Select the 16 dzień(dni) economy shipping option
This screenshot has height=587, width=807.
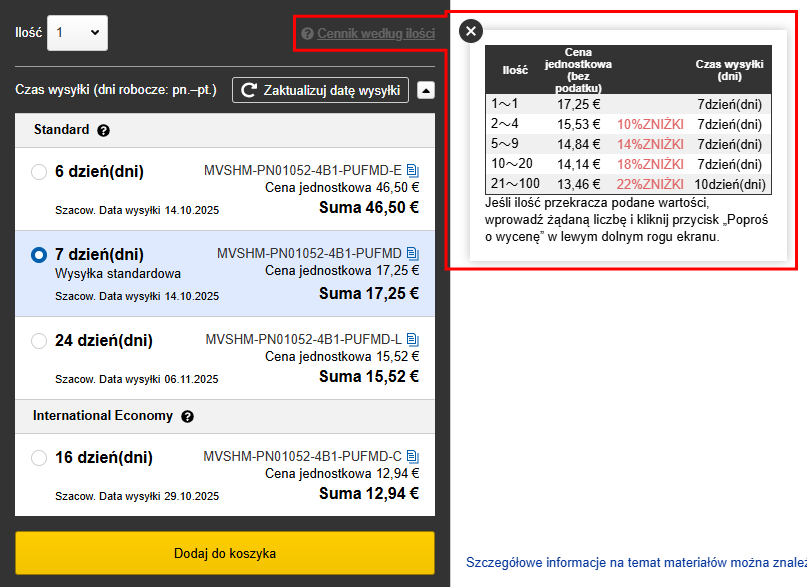tap(39, 458)
